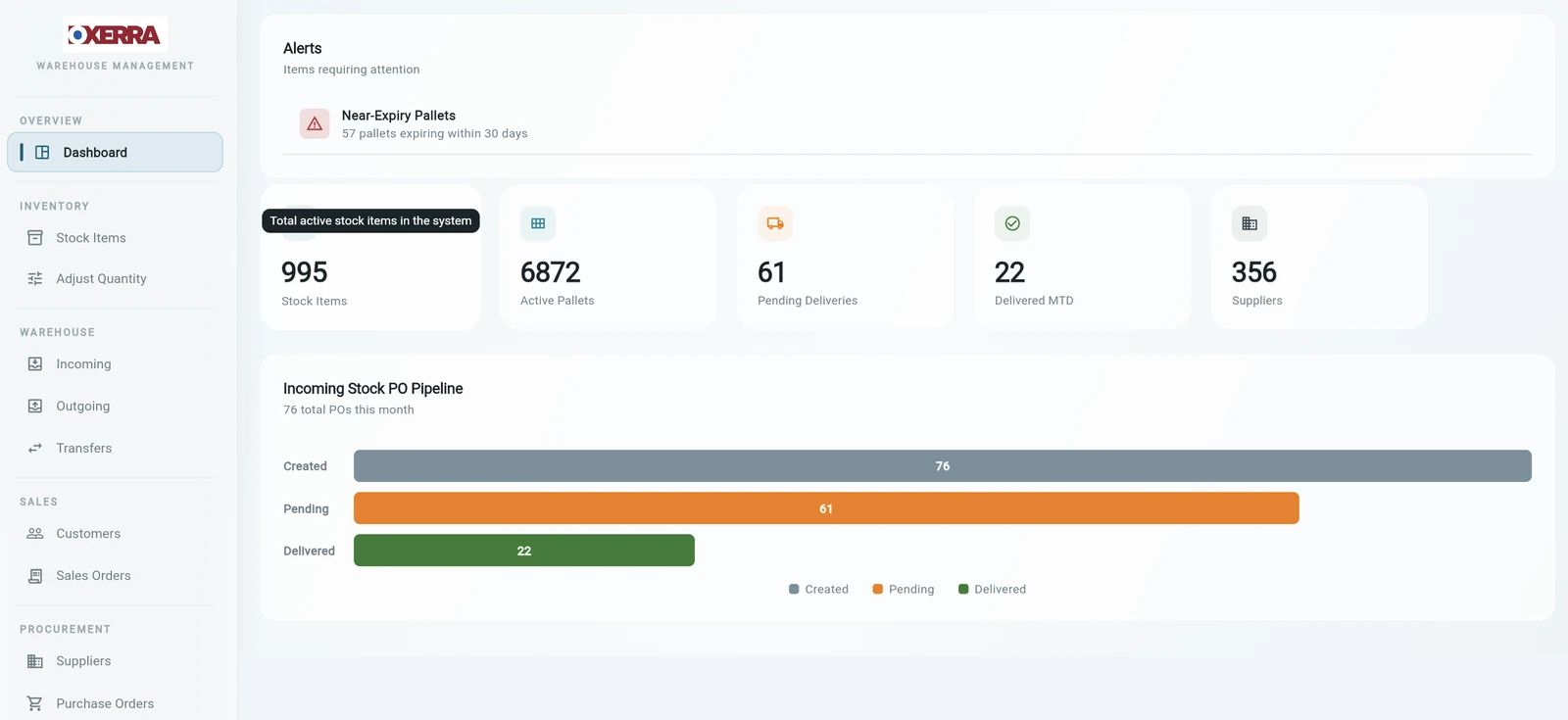The image size is (1568, 720).
Task: Click the Adjust Quantity sliders icon
Action: pos(35,278)
